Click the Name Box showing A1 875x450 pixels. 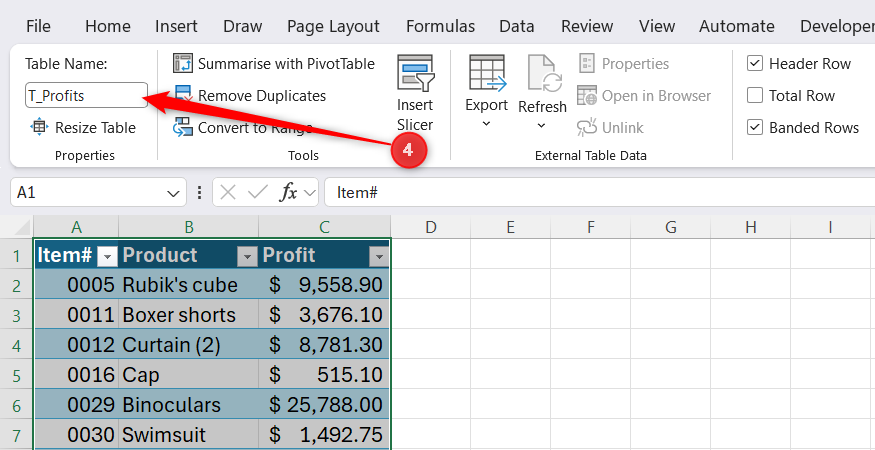(98, 193)
